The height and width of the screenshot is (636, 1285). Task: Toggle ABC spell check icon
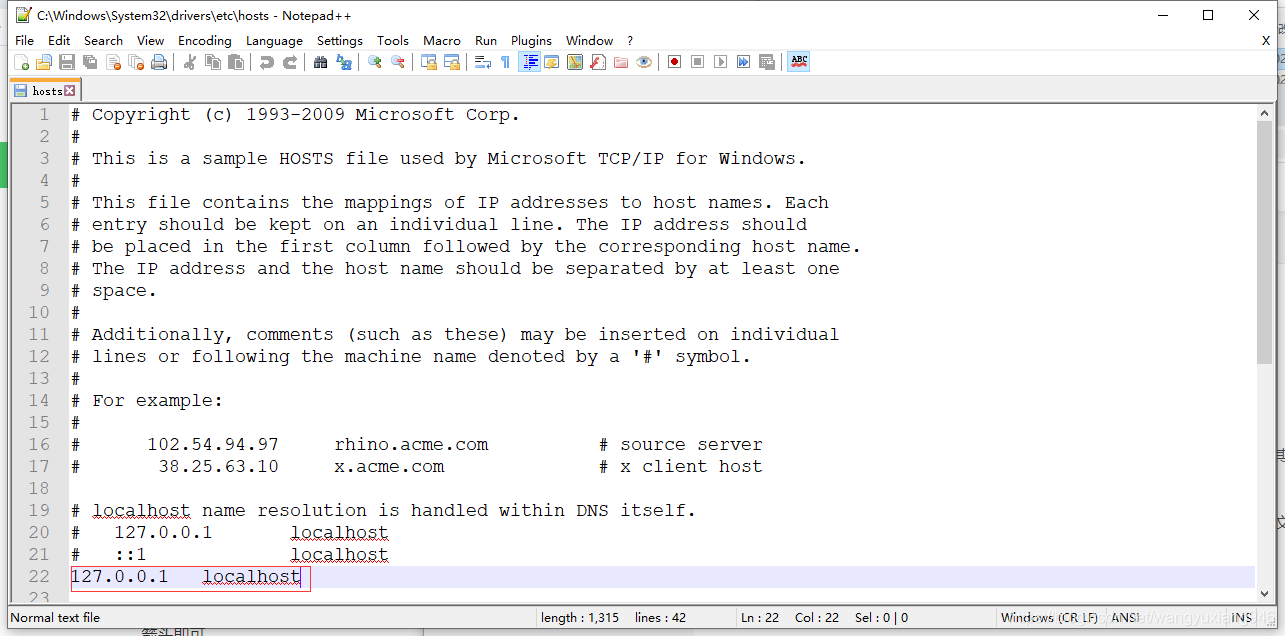coord(799,62)
